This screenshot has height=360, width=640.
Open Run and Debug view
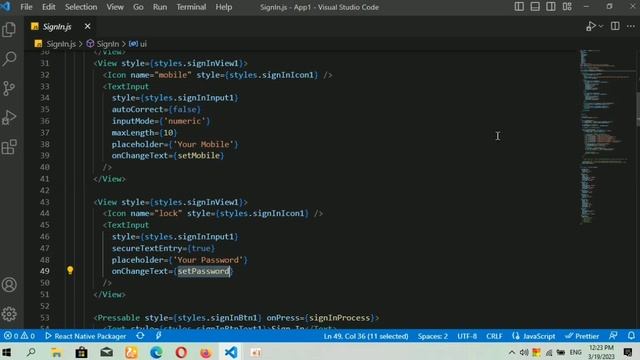coord(9,118)
